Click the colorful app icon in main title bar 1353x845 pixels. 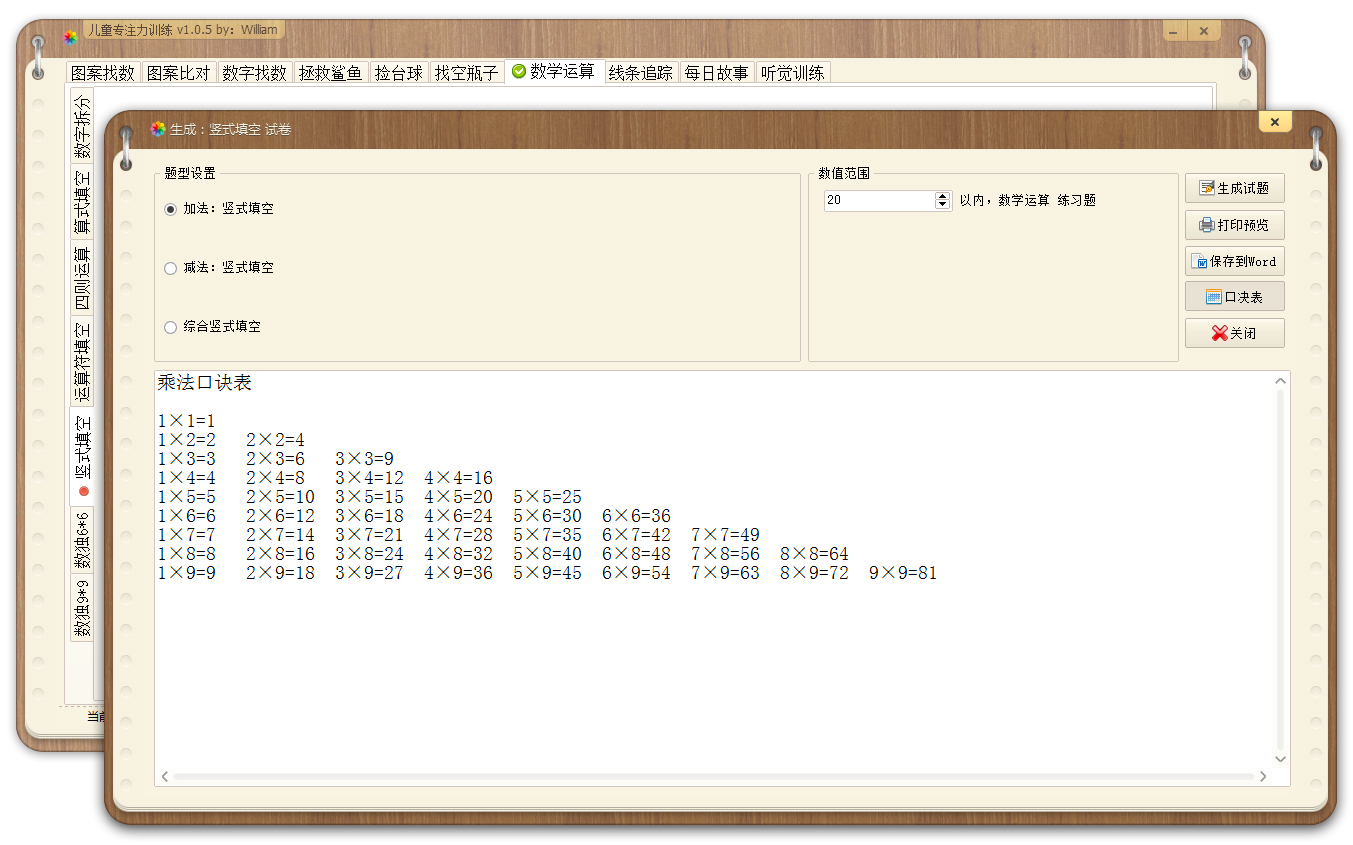click(x=69, y=35)
